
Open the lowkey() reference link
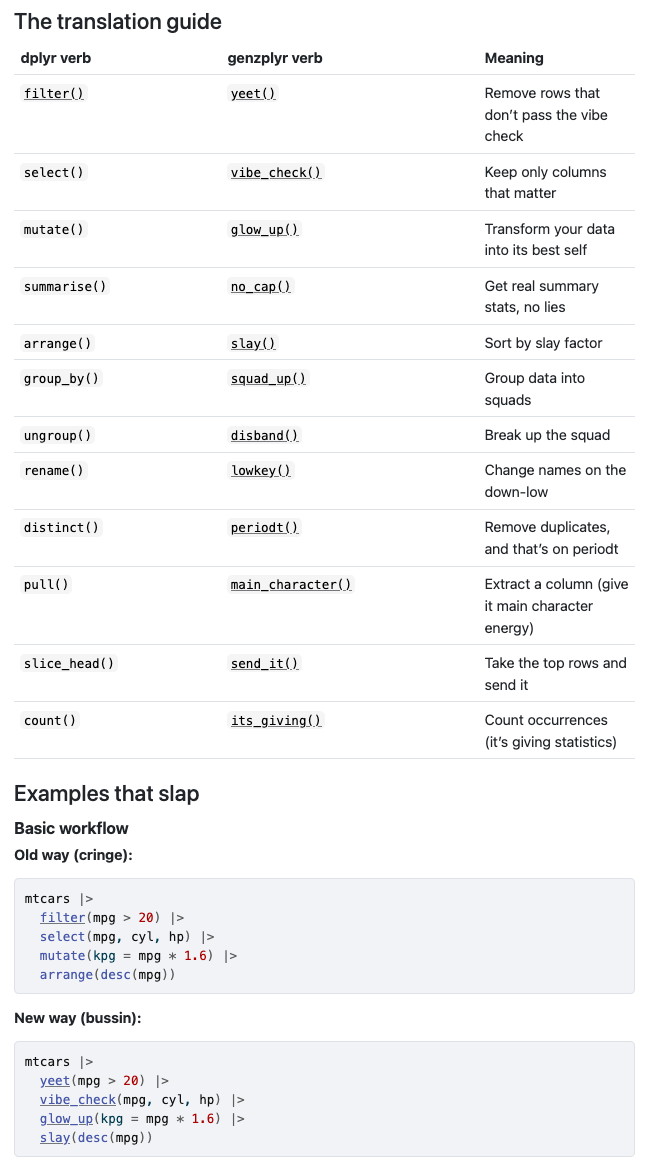click(260, 470)
